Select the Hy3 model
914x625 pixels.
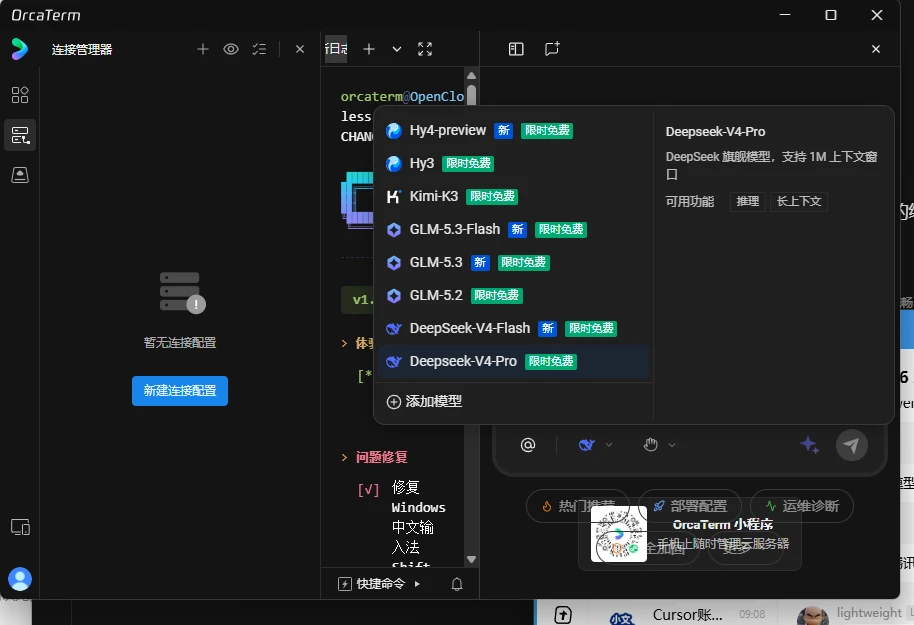coord(514,163)
